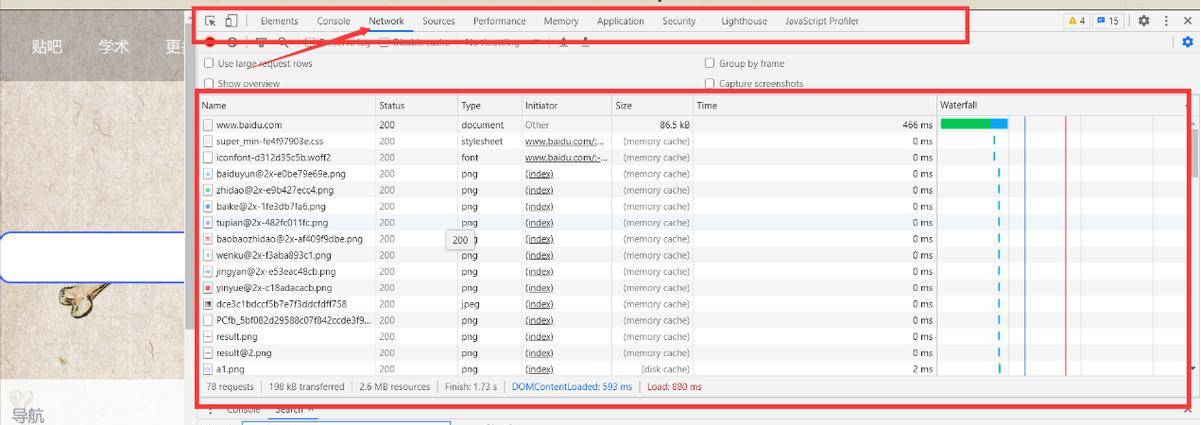Enable Group by frame checkbox

(710, 63)
